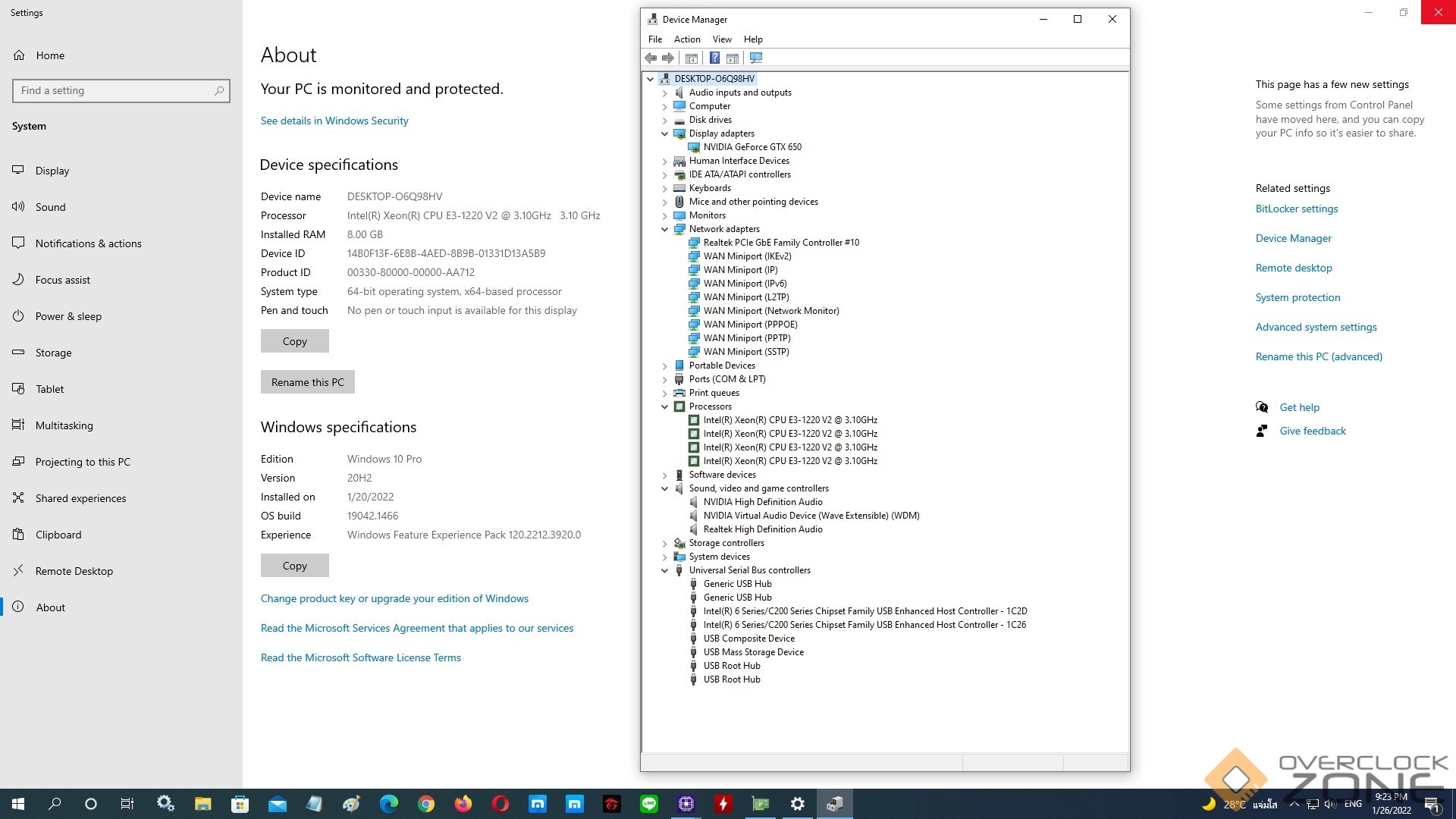This screenshot has width=1456, height=819.
Task: Open Google Chrome from the taskbar
Action: tap(426, 804)
